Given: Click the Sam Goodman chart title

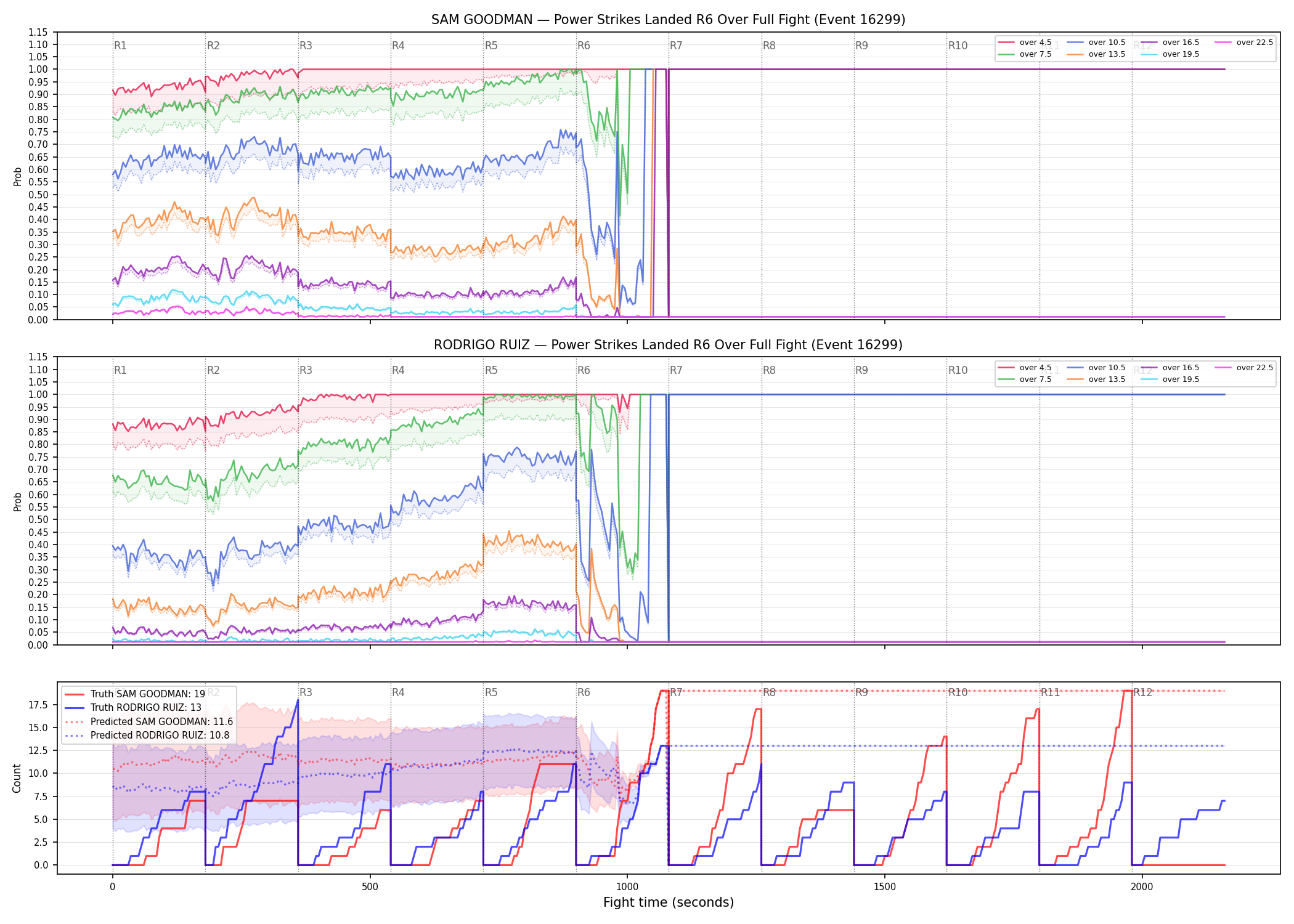Looking at the screenshot, I should tap(668, 20).
